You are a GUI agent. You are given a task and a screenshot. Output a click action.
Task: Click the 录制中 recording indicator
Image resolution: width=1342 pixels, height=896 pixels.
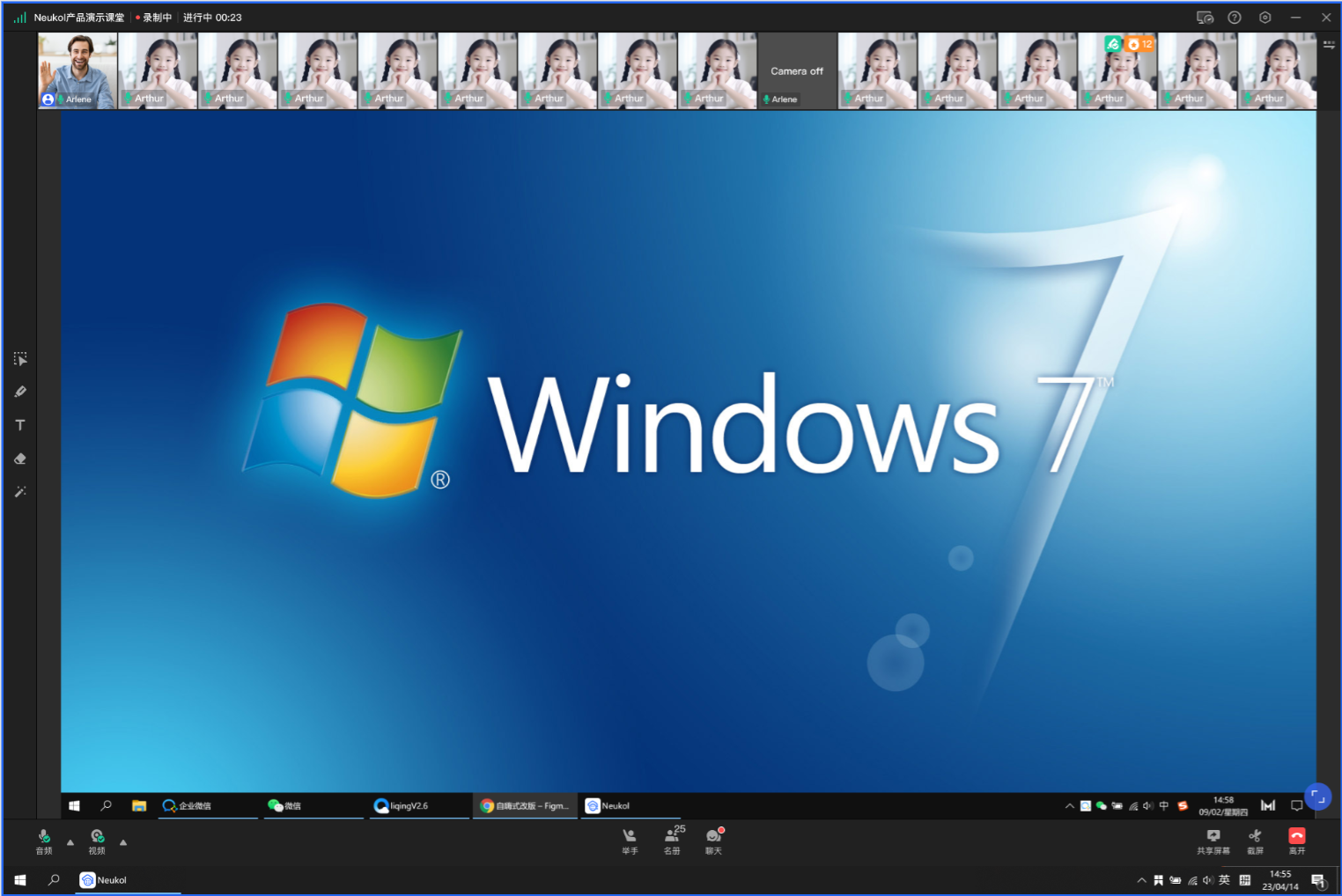point(154,18)
